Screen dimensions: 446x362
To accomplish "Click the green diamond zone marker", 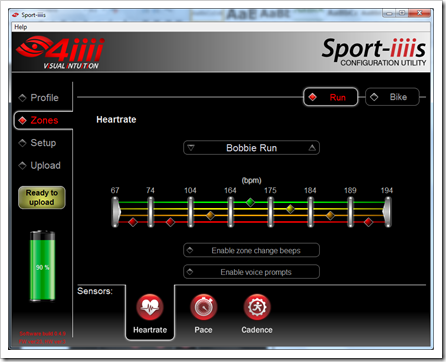I will click(250, 202).
